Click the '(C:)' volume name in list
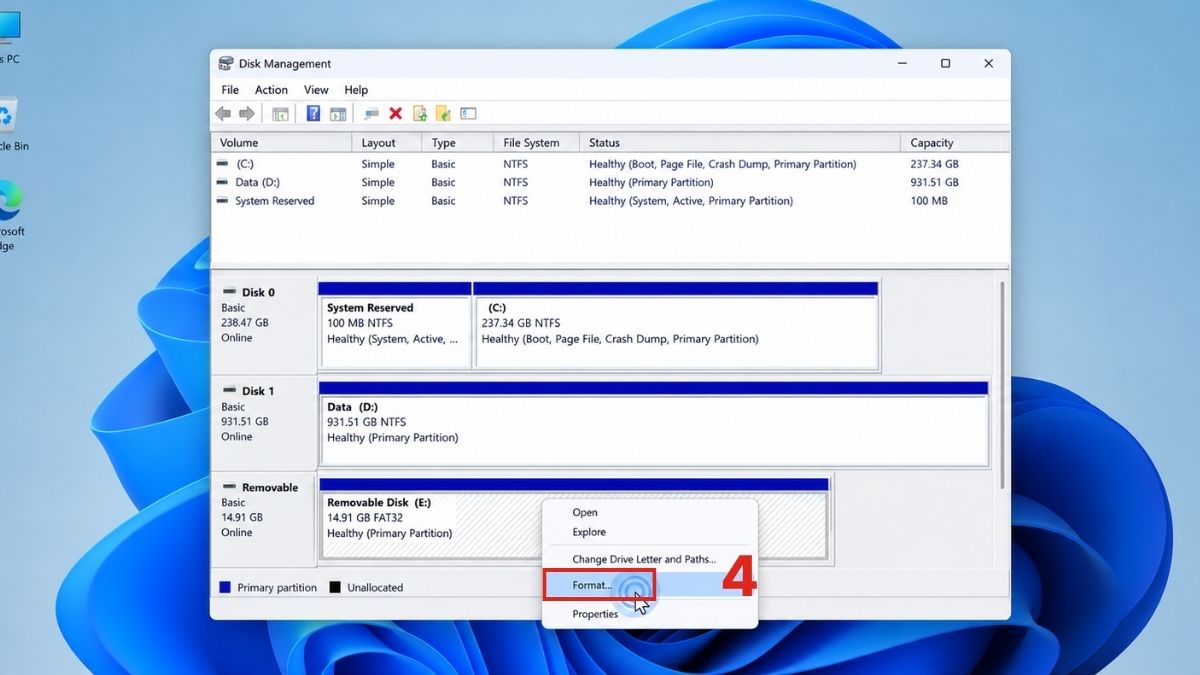Screen dimensions: 1200x675 pyautogui.click(x=245, y=164)
